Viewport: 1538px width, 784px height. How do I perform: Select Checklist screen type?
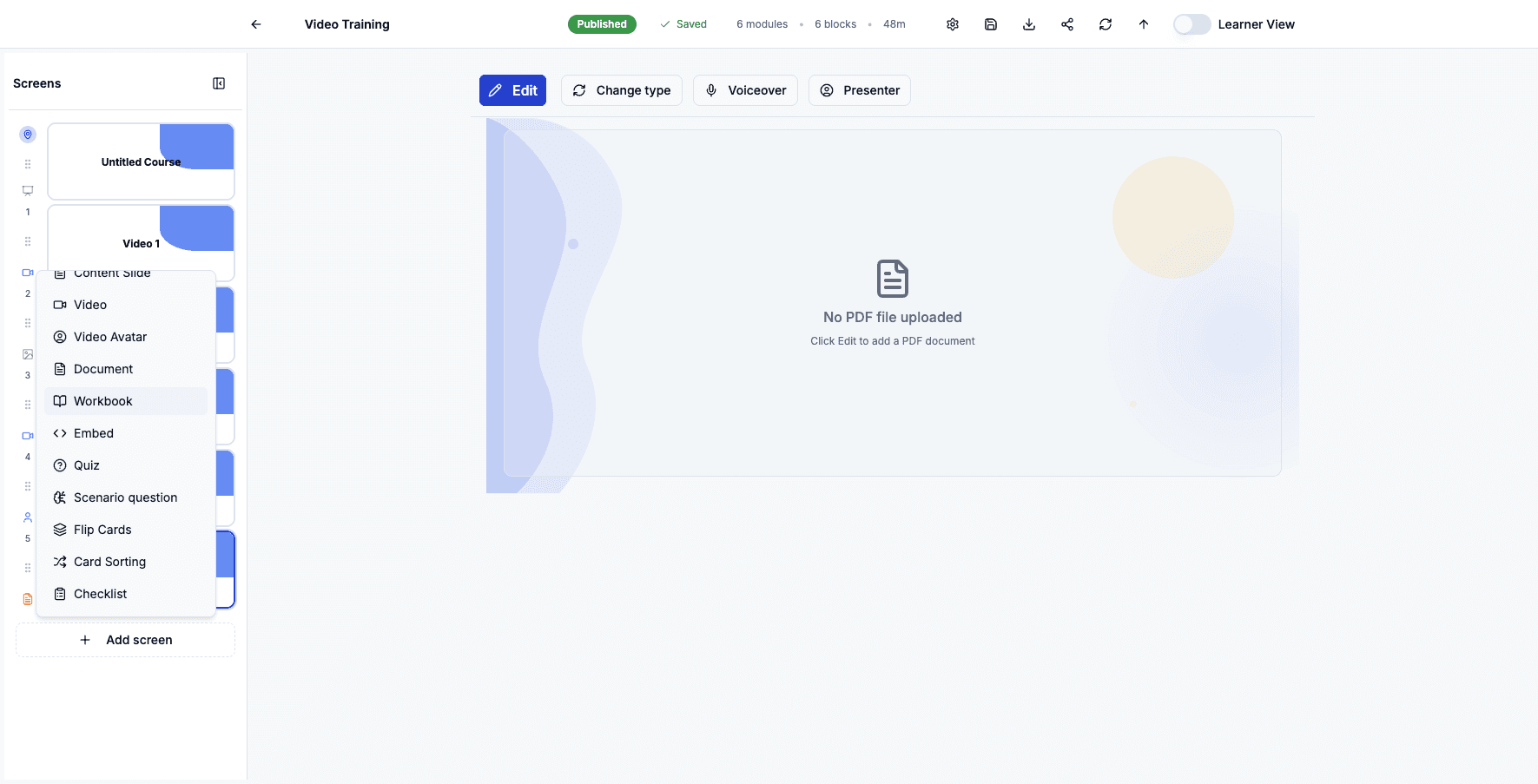pyautogui.click(x=126, y=594)
